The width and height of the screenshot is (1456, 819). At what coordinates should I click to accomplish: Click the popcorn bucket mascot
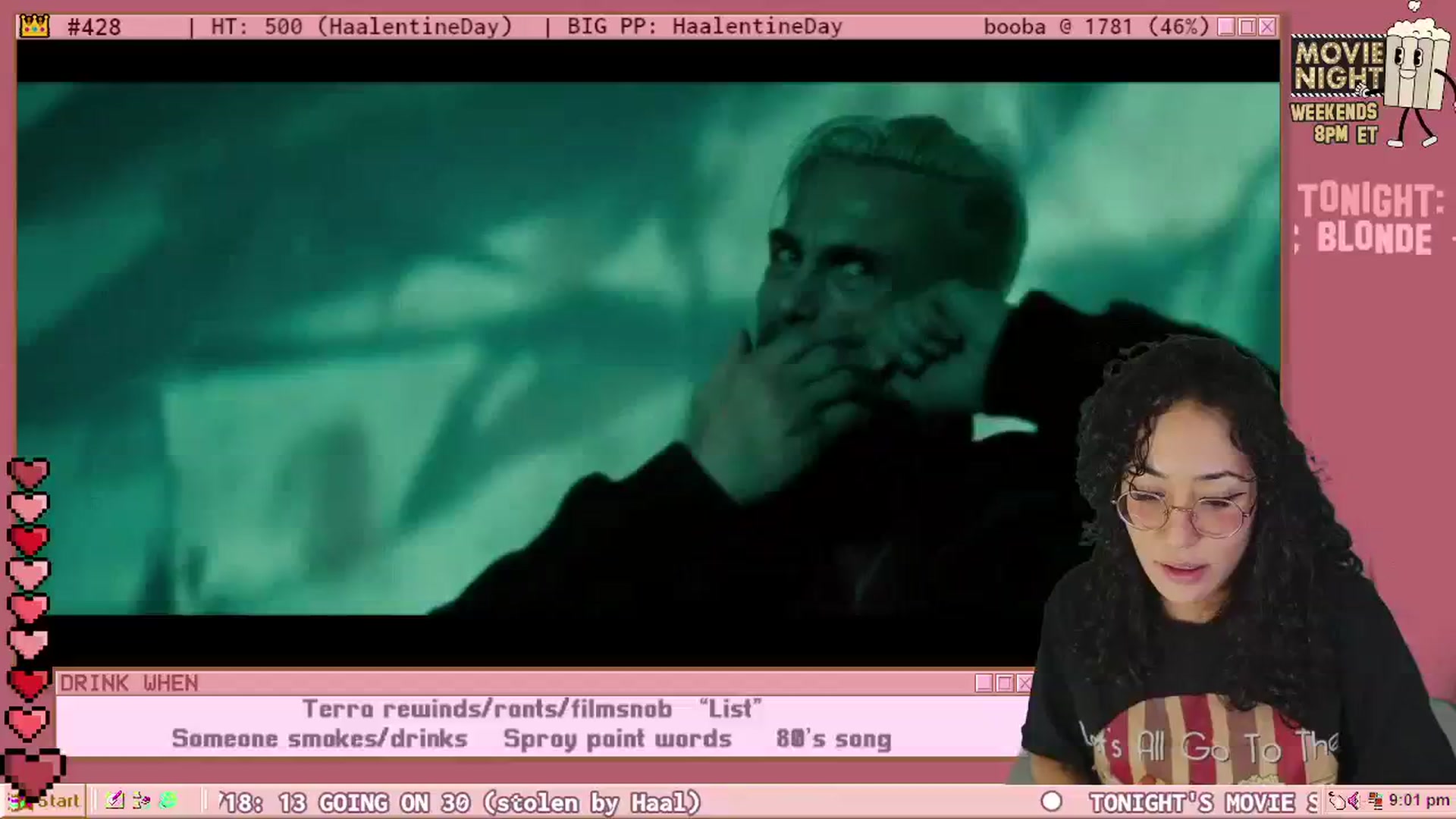[x=1415, y=76]
